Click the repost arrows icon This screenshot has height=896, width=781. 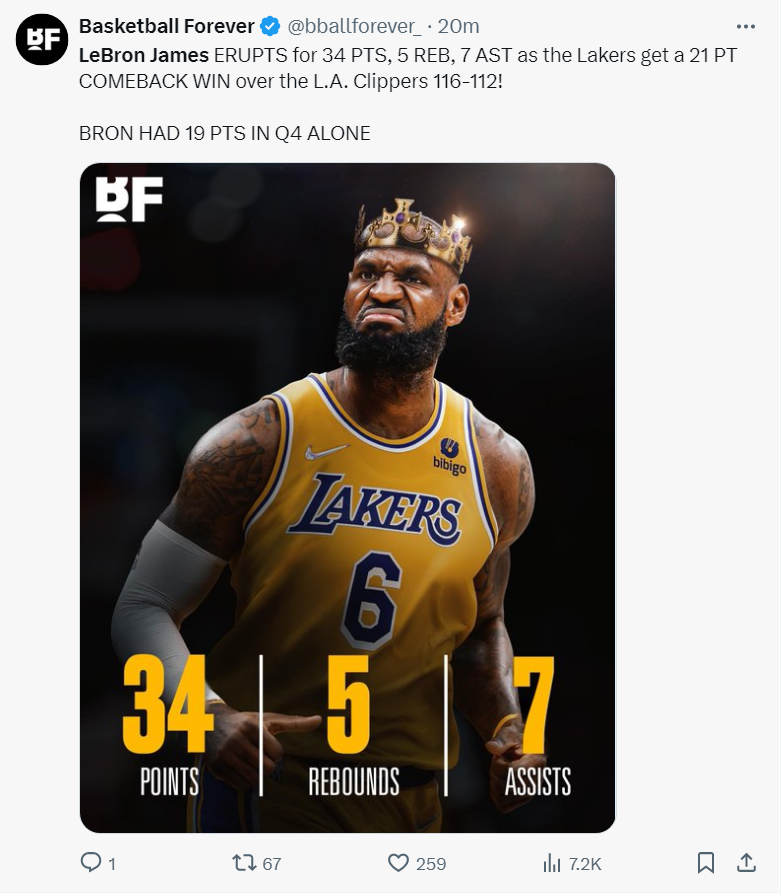[x=244, y=863]
